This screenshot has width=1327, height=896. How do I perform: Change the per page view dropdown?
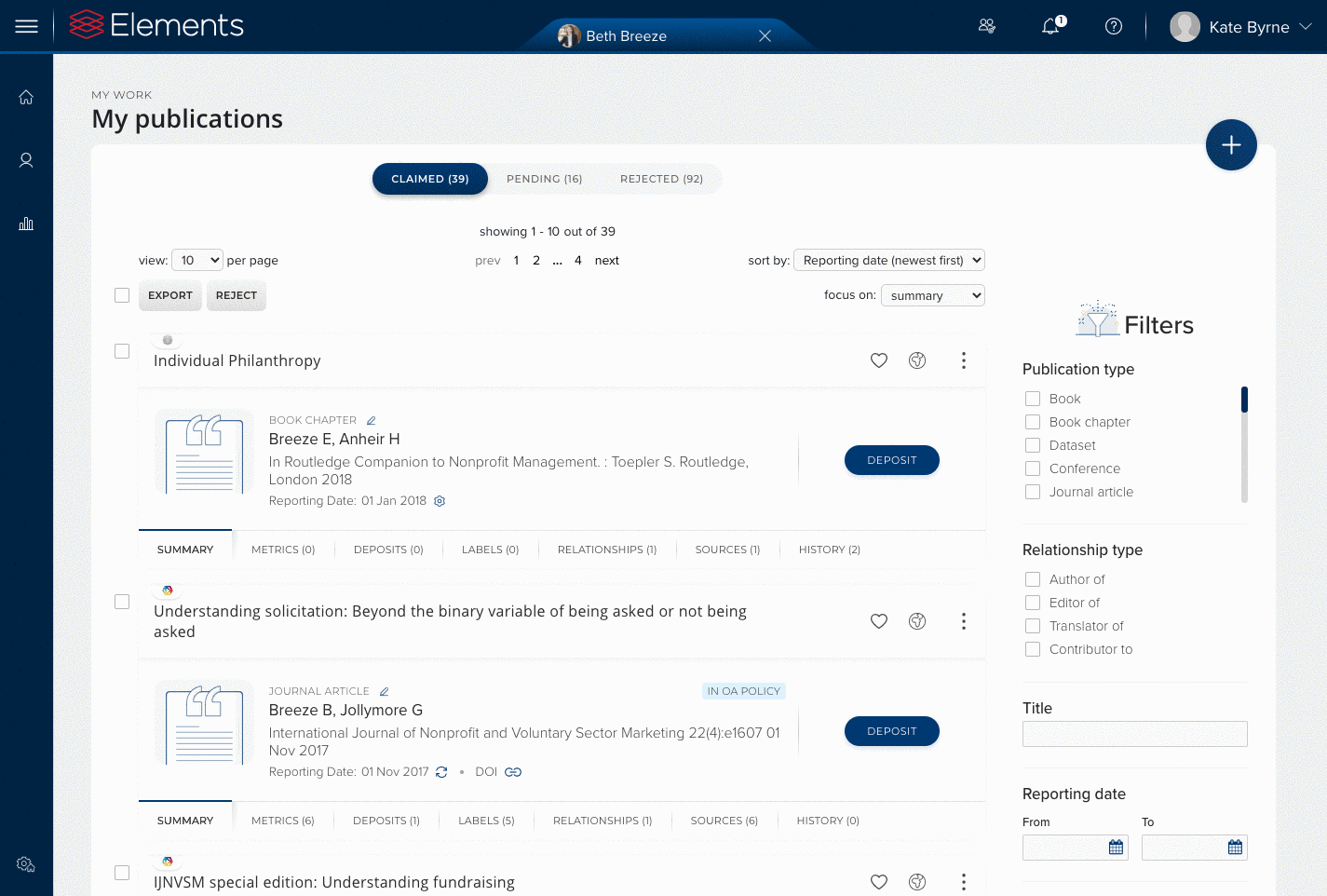(x=197, y=261)
